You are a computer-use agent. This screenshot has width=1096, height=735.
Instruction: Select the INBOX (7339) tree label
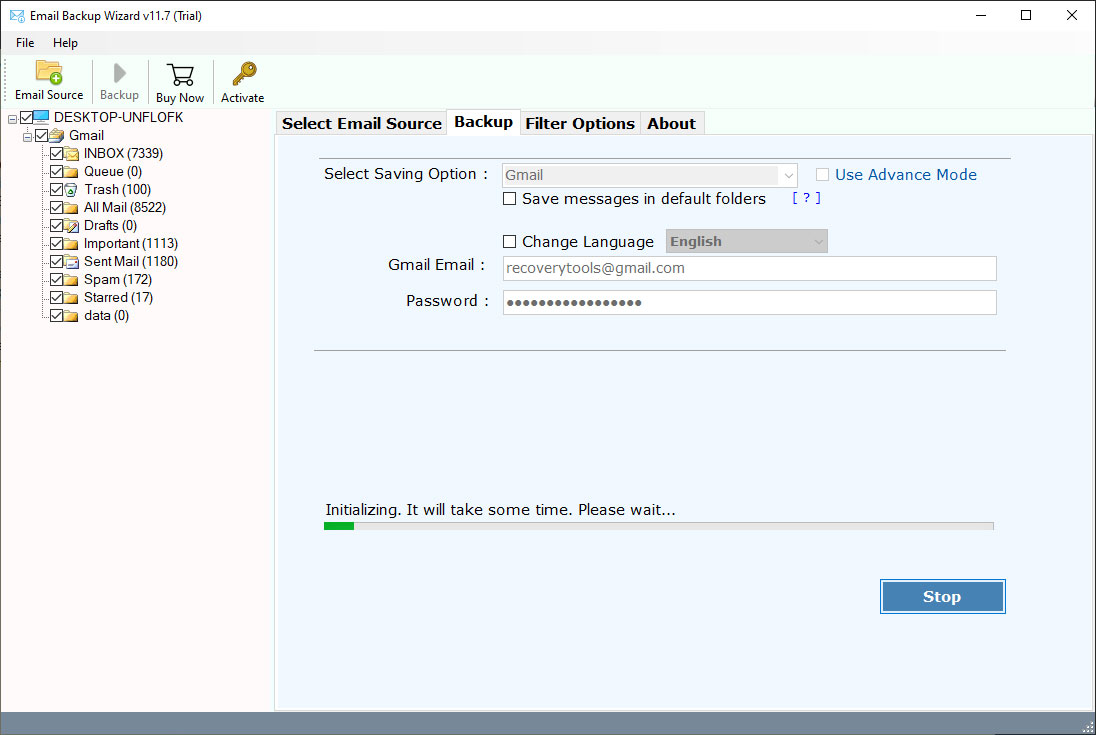pyautogui.click(x=123, y=154)
